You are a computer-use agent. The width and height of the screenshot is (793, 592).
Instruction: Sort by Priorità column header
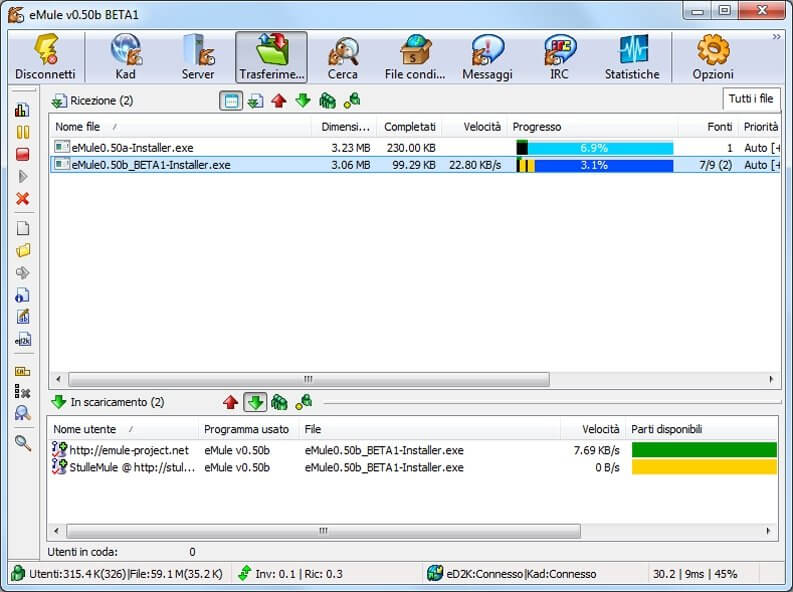click(x=760, y=127)
